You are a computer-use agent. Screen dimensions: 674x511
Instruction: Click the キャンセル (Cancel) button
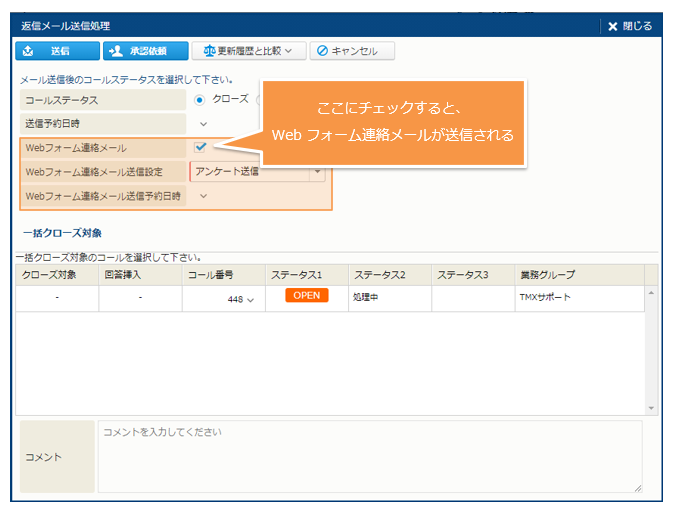pos(351,51)
